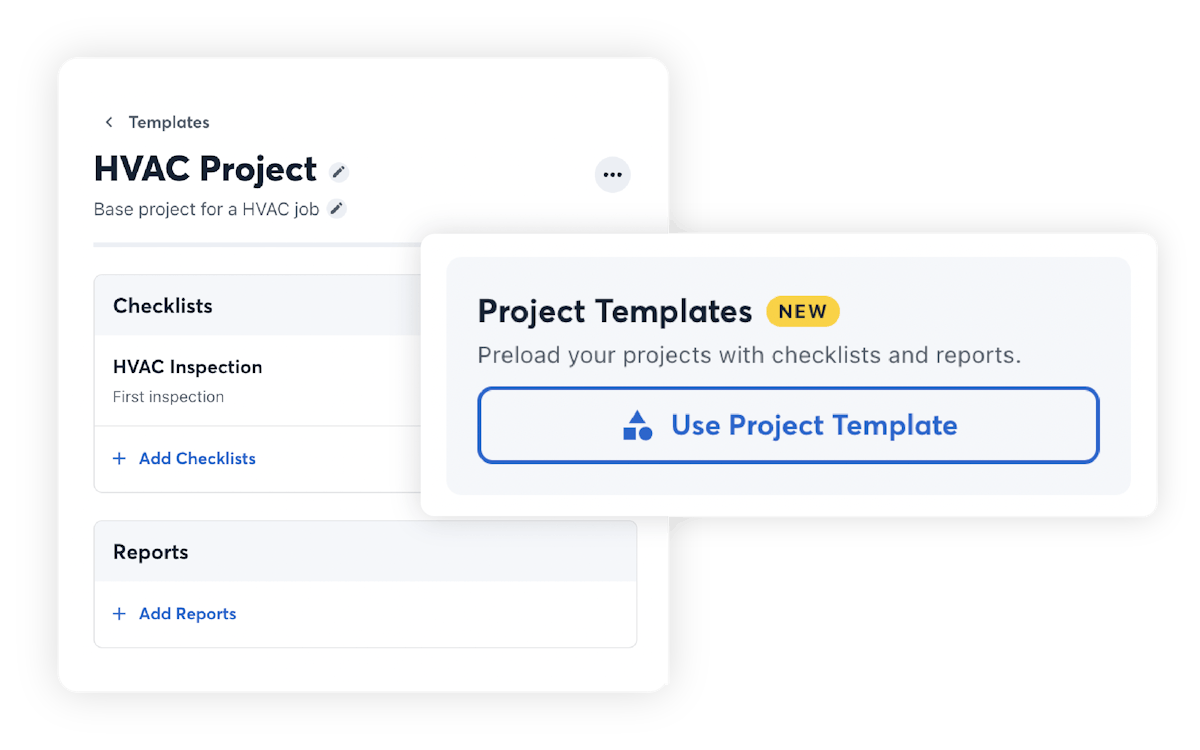Click the plus icon next to Add Reports
This screenshot has width=1200, height=750.
(x=119, y=614)
